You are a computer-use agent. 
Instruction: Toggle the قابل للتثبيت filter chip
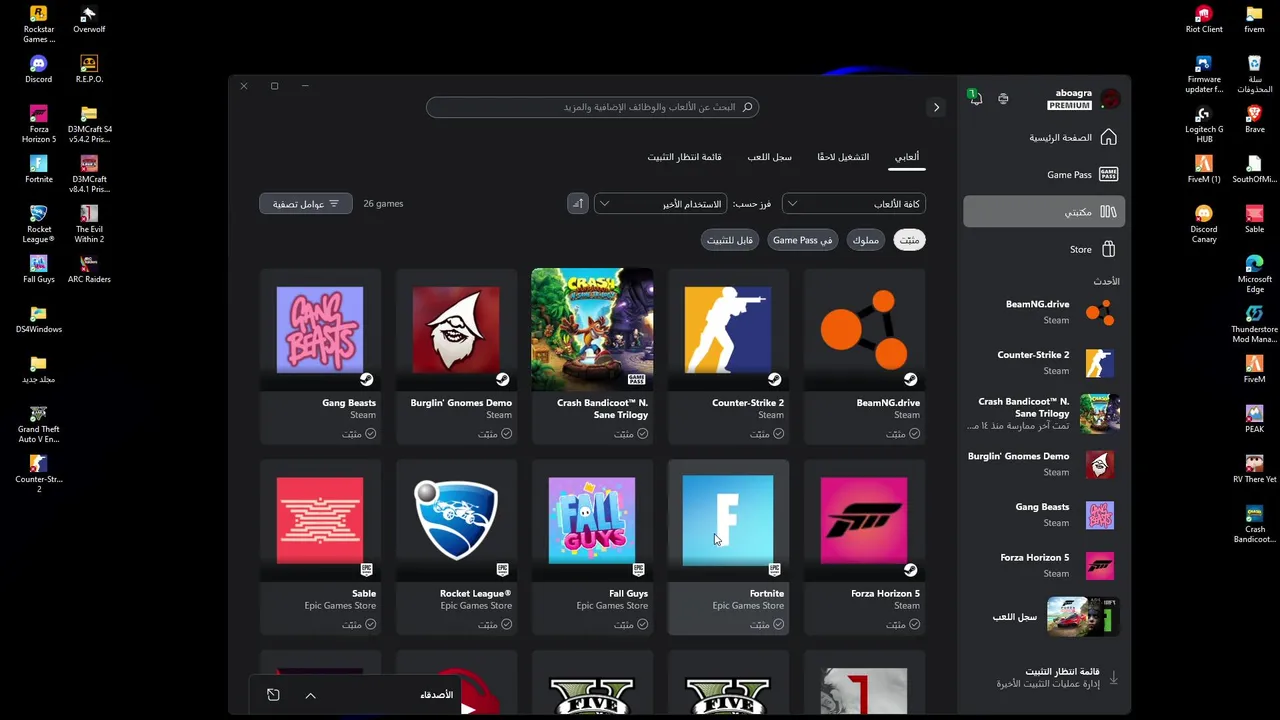pyautogui.click(x=730, y=240)
